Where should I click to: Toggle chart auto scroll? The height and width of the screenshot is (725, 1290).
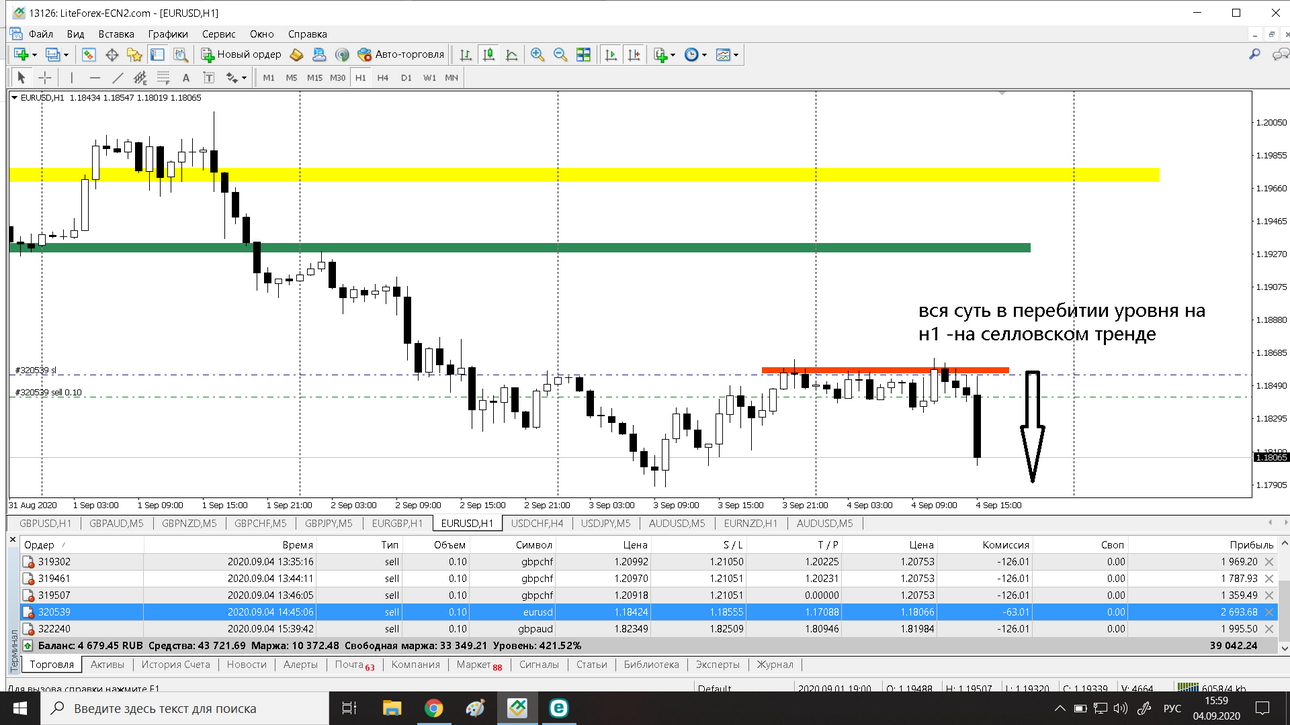tap(610, 55)
